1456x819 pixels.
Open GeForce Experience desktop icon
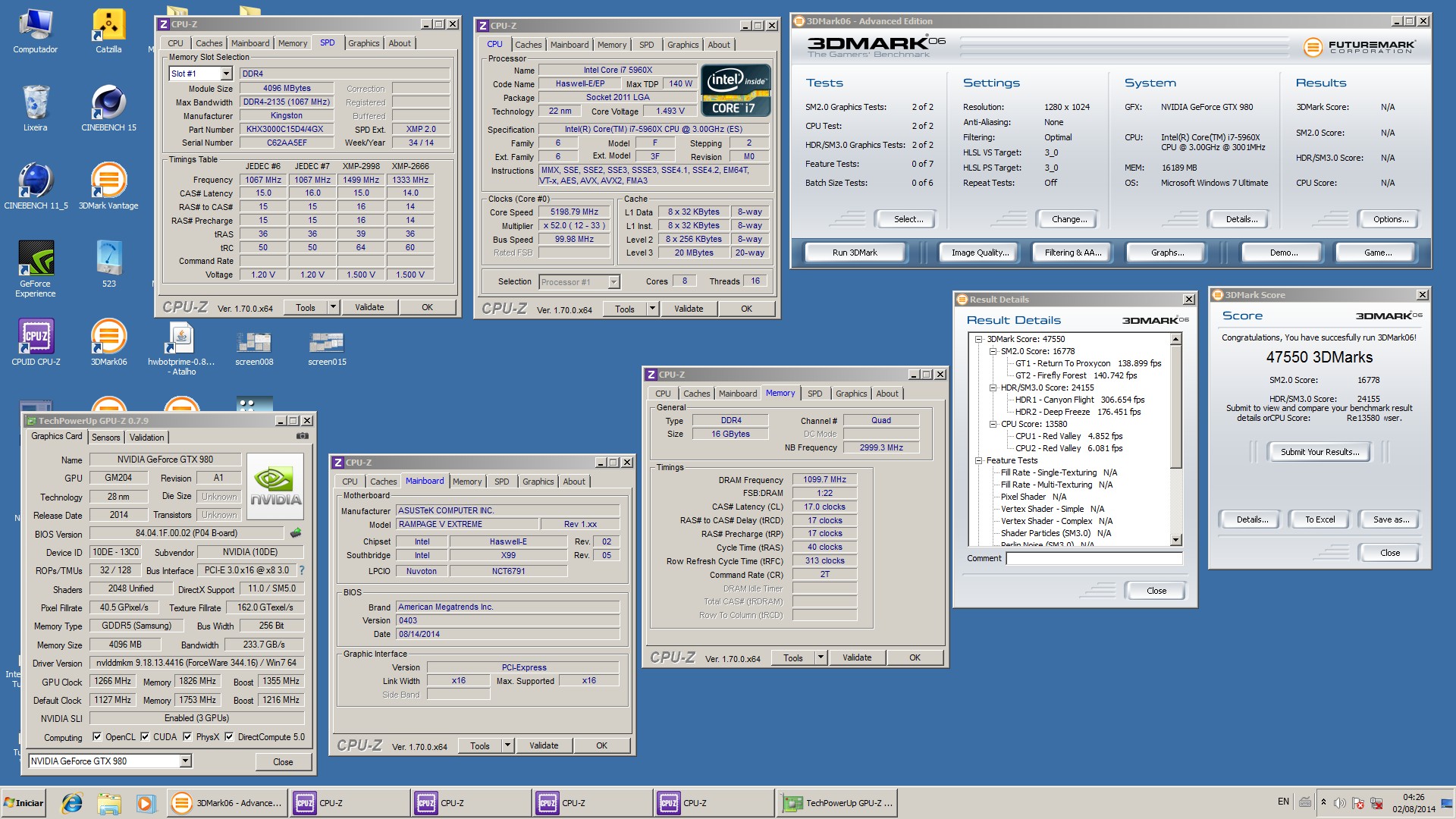[35, 269]
